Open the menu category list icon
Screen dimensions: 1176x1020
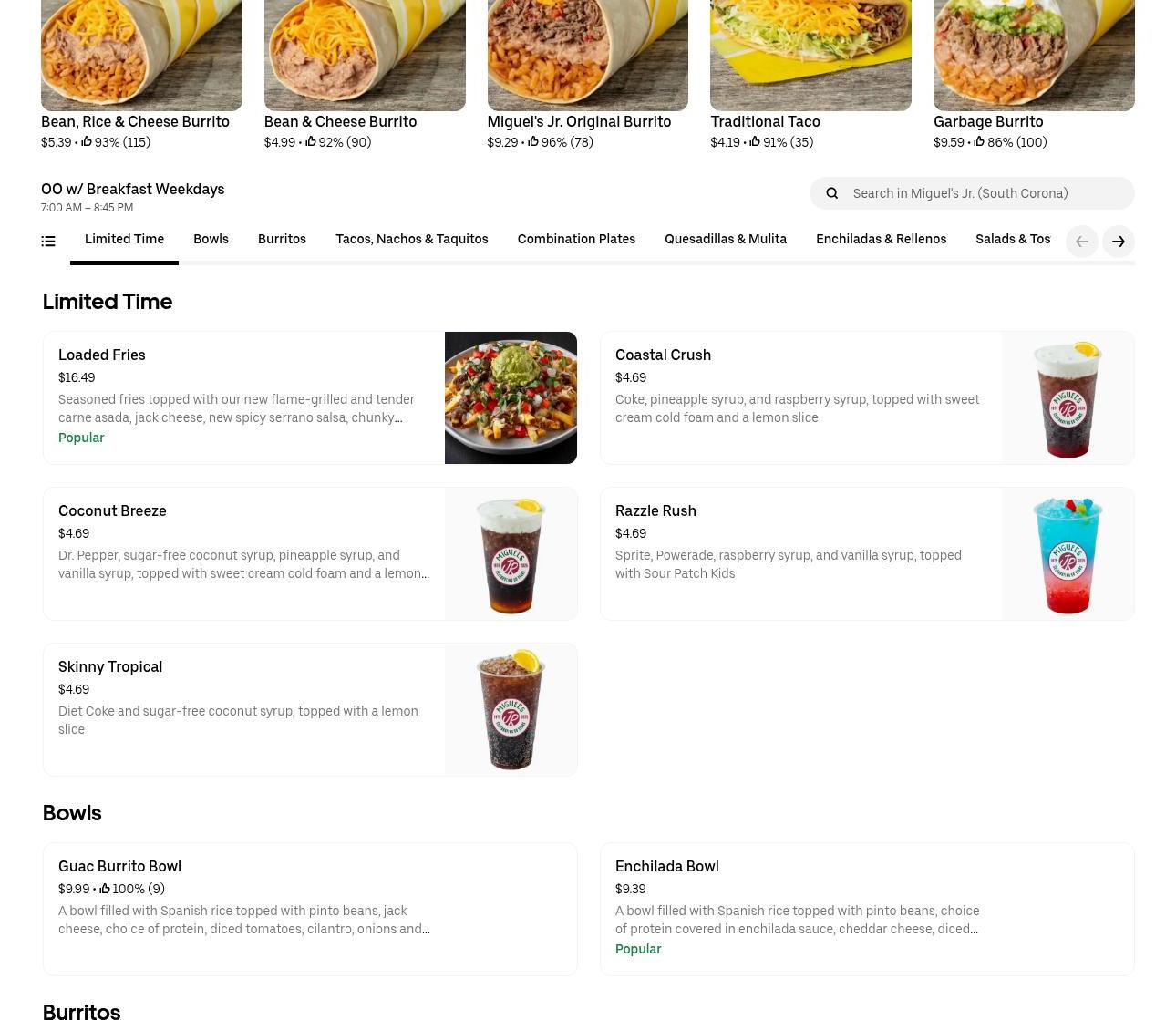48,242
